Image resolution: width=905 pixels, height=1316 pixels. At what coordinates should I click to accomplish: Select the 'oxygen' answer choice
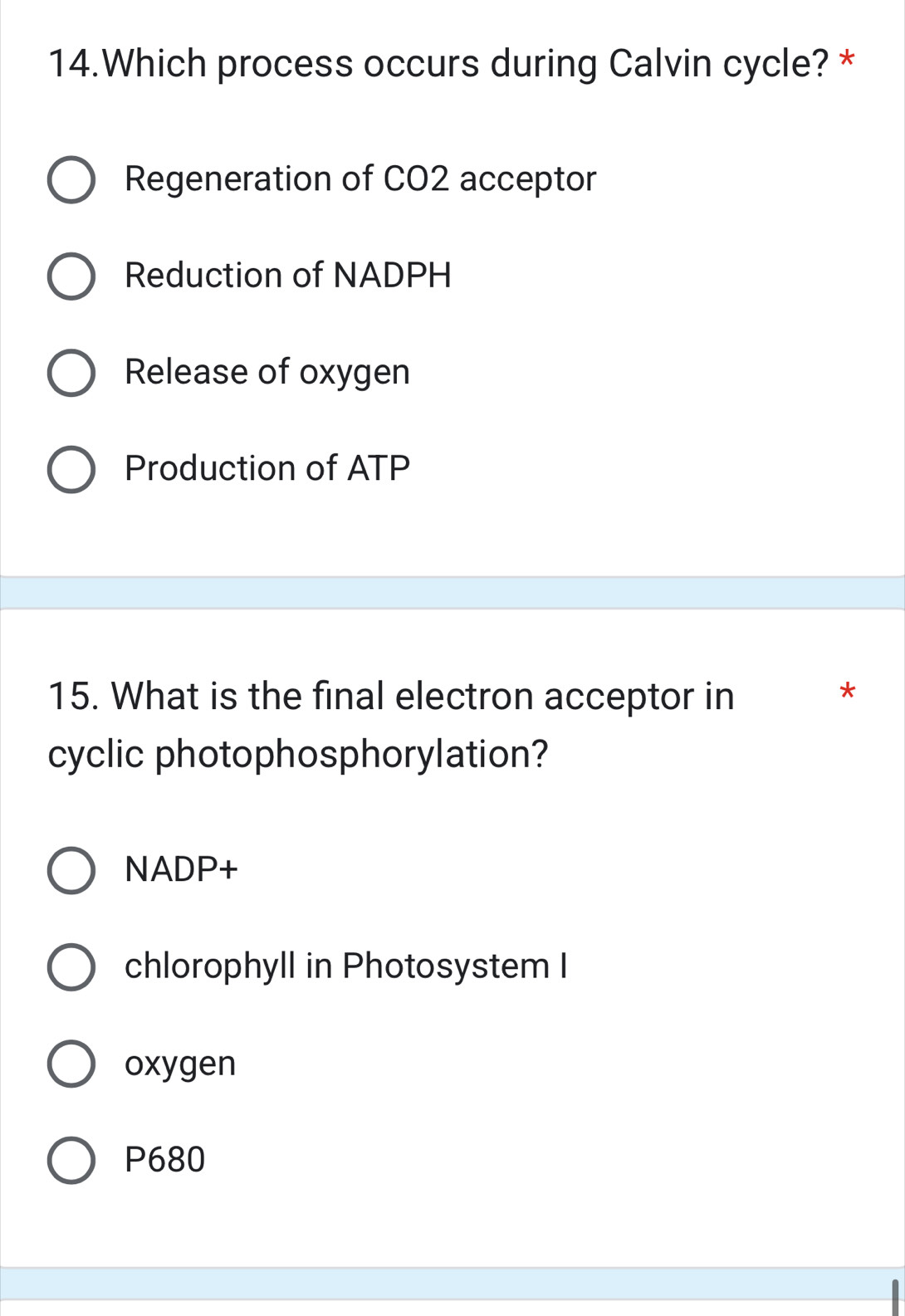click(x=70, y=1064)
